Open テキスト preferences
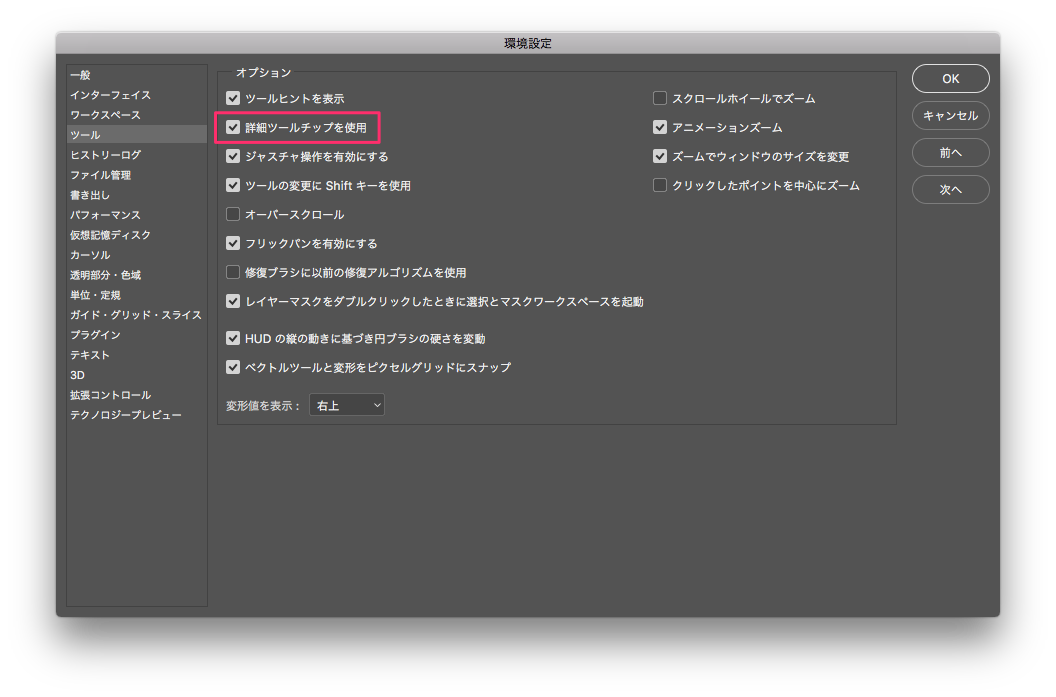This screenshot has width=1056, height=697. coord(137,355)
